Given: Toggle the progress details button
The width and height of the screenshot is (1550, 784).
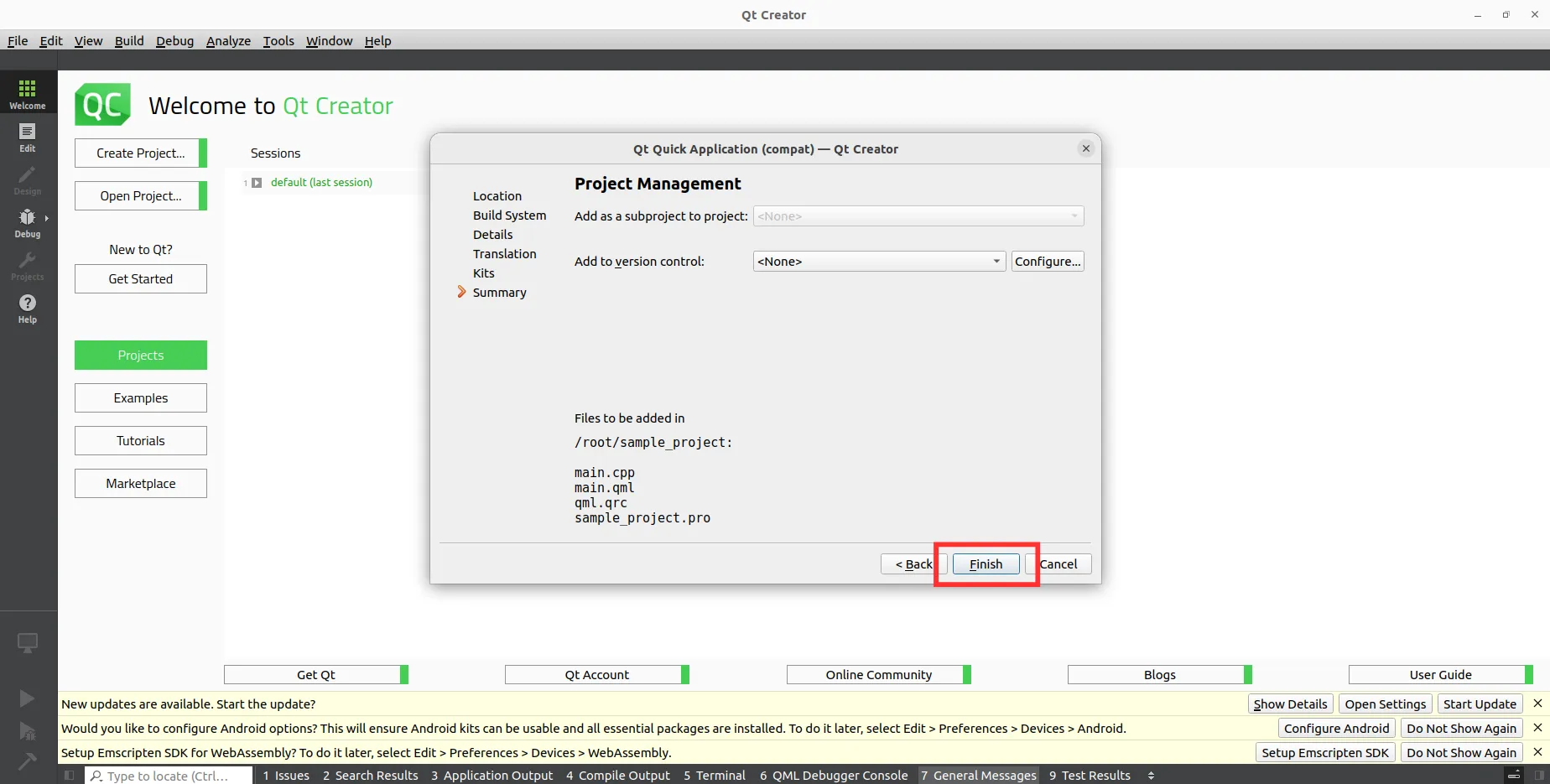Looking at the screenshot, I should pos(1514,776).
